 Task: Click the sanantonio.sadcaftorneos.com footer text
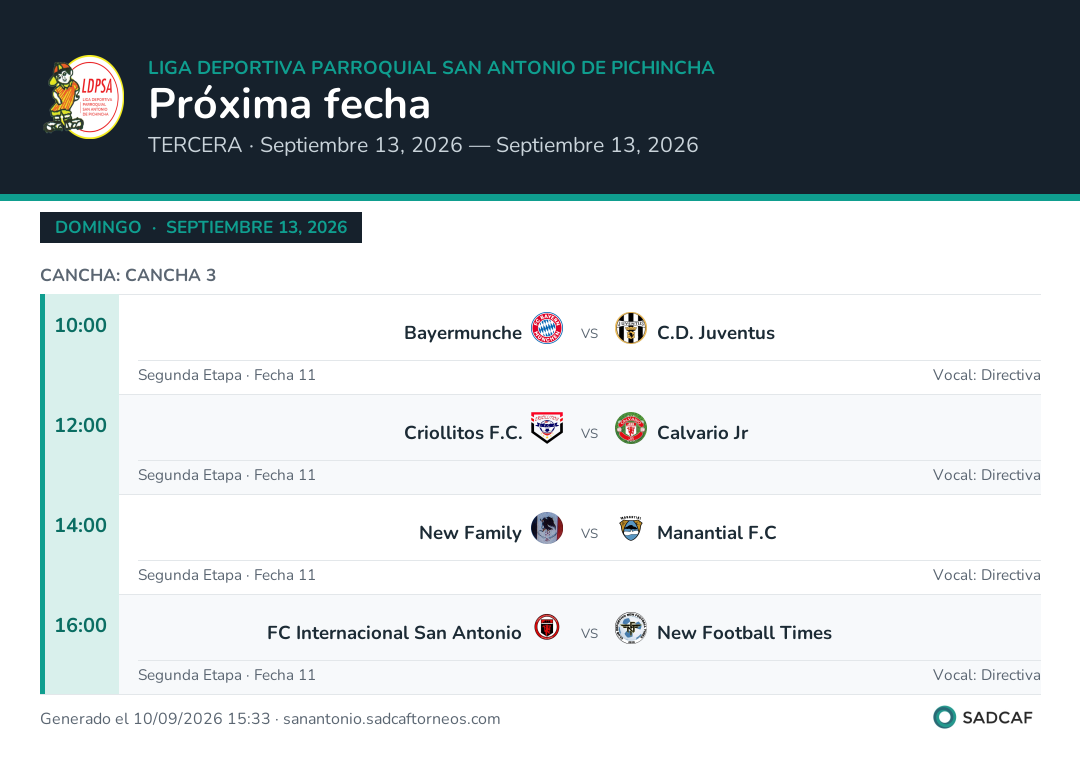click(x=391, y=718)
